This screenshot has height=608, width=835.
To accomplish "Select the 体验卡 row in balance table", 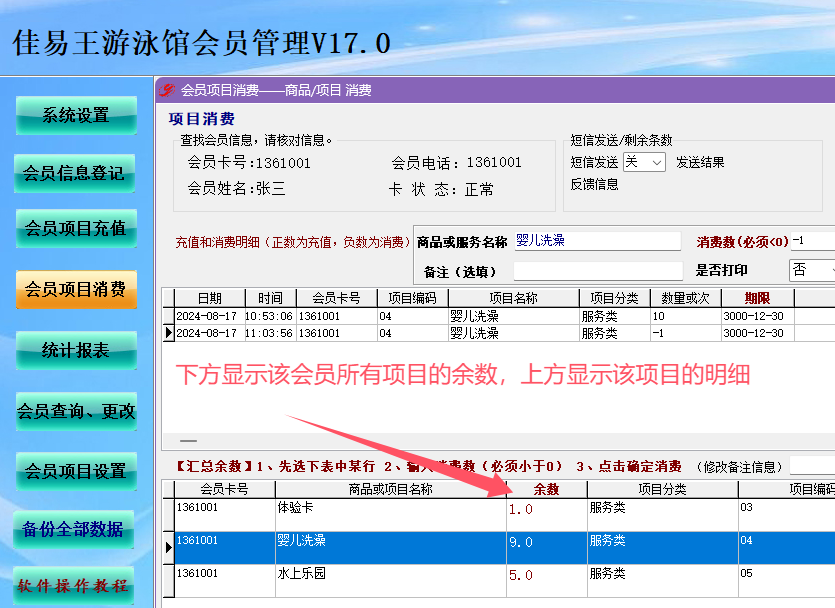I will (x=498, y=515).
